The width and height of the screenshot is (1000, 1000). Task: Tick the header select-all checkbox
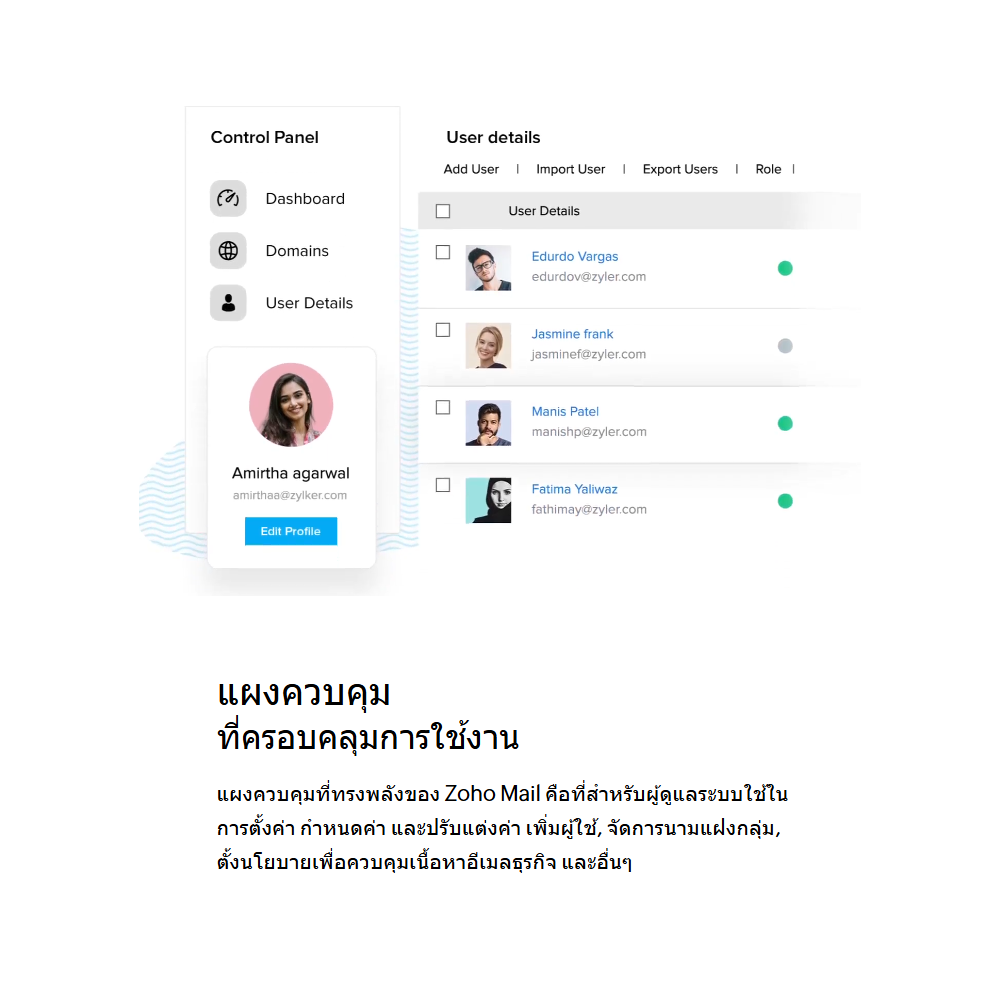coord(443,211)
